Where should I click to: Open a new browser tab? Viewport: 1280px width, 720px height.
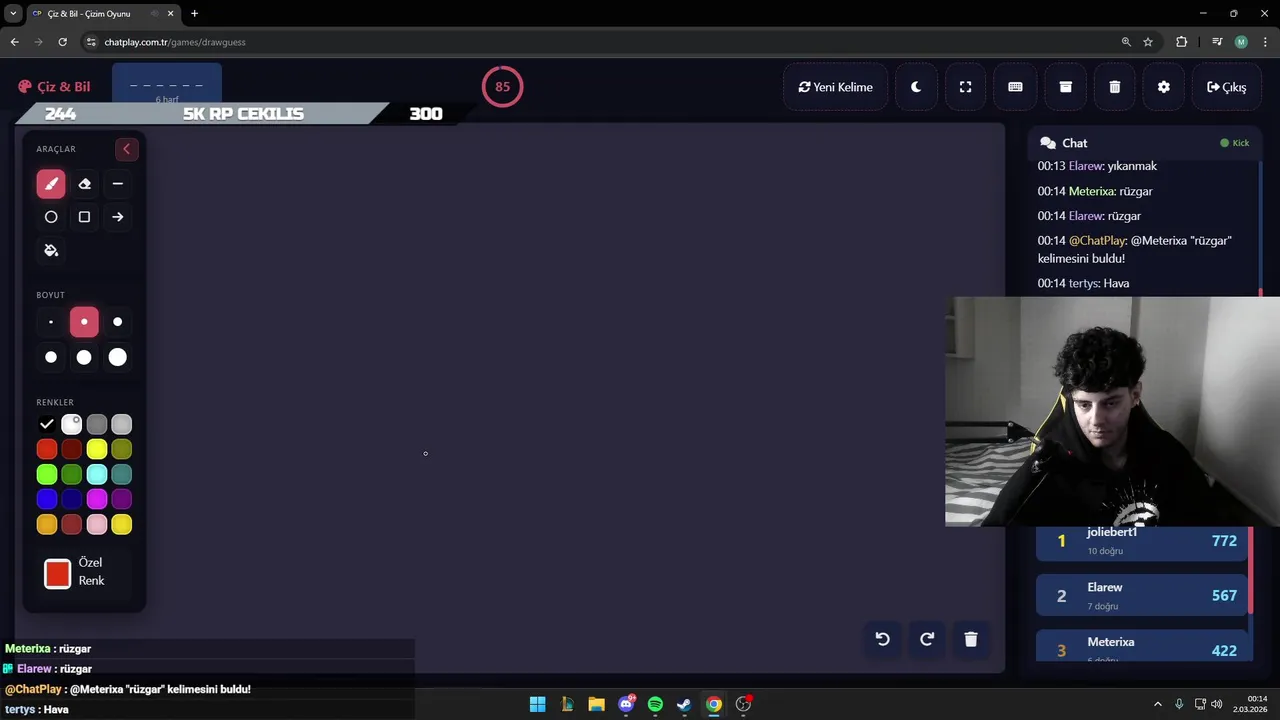click(x=194, y=14)
